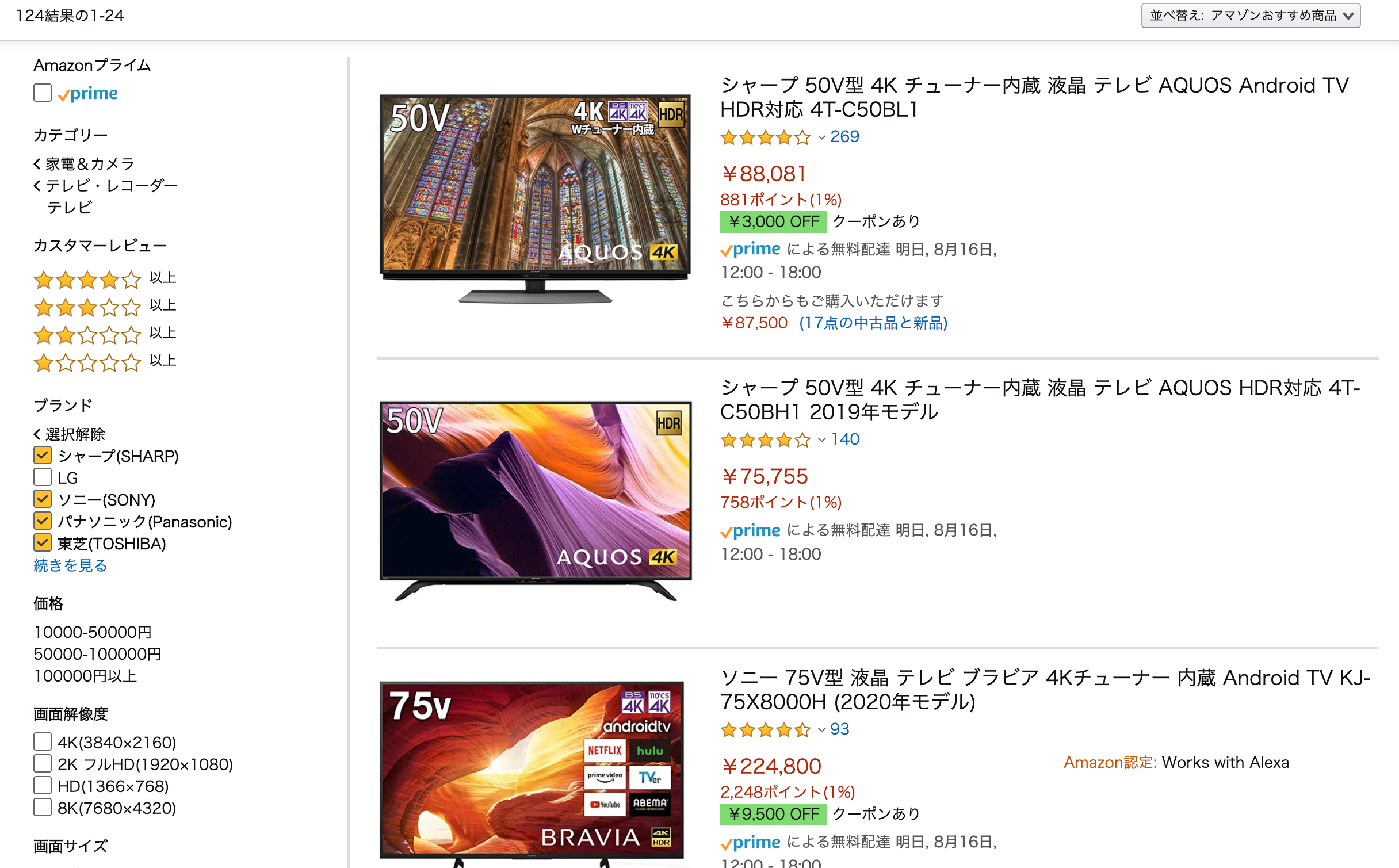Filter by 2 stars and up rating
Viewport: 1399px width, 868px height.
point(105,334)
